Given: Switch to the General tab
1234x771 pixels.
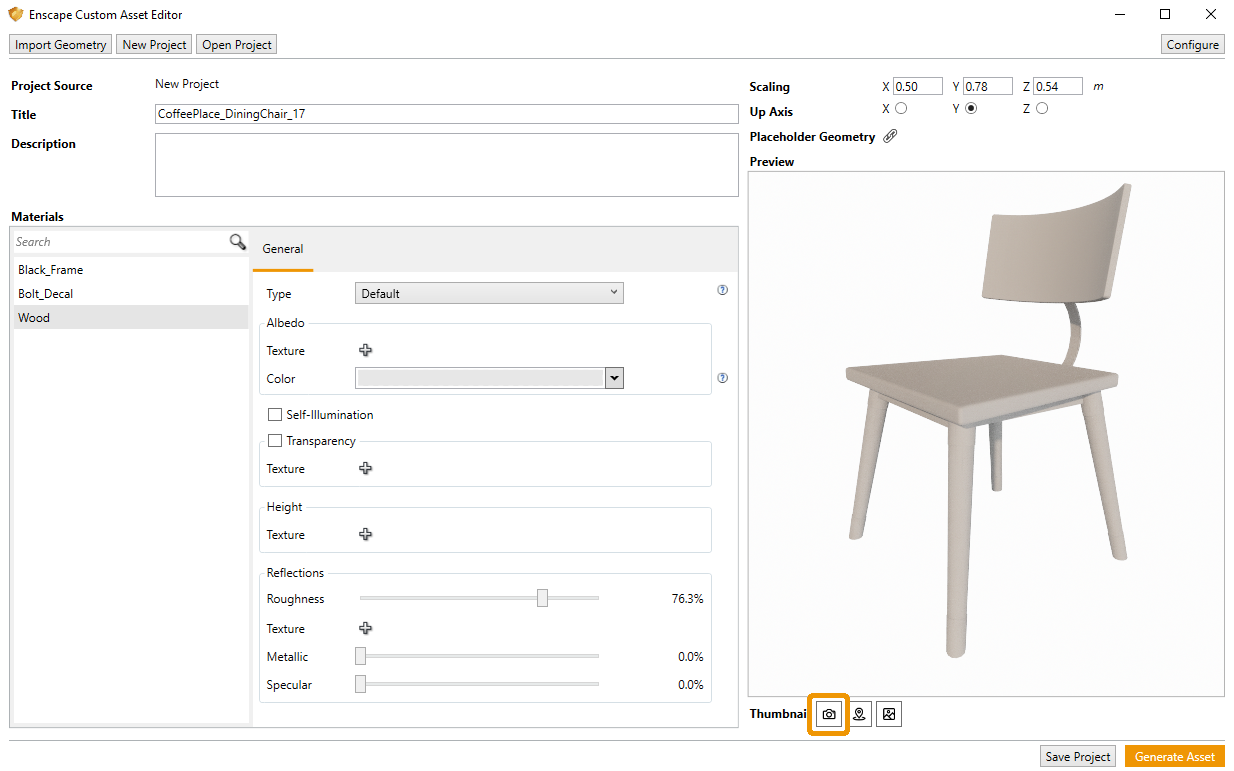Looking at the screenshot, I should pyautogui.click(x=283, y=248).
